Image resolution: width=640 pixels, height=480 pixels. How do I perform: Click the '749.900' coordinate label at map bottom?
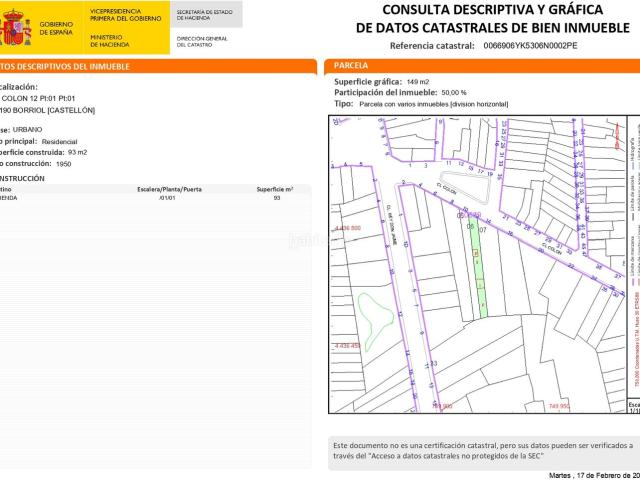tap(442, 406)
